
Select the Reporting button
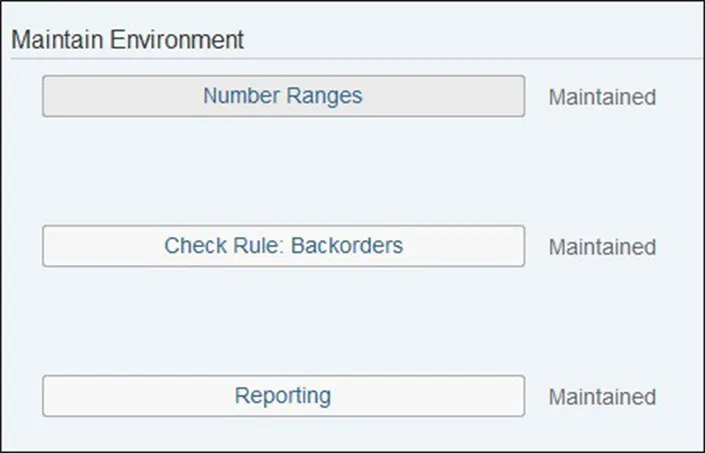(283, 396)
